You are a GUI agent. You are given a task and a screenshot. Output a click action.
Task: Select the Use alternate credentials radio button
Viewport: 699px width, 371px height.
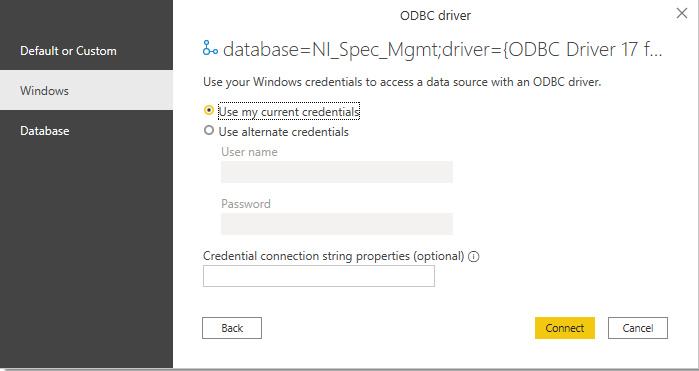point(209,130)
